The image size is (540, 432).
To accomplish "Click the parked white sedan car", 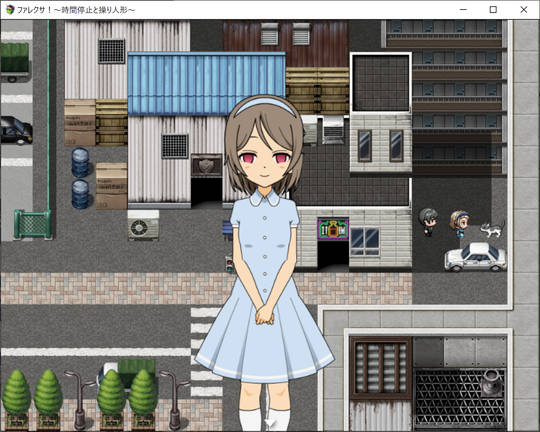I will 476,257.
